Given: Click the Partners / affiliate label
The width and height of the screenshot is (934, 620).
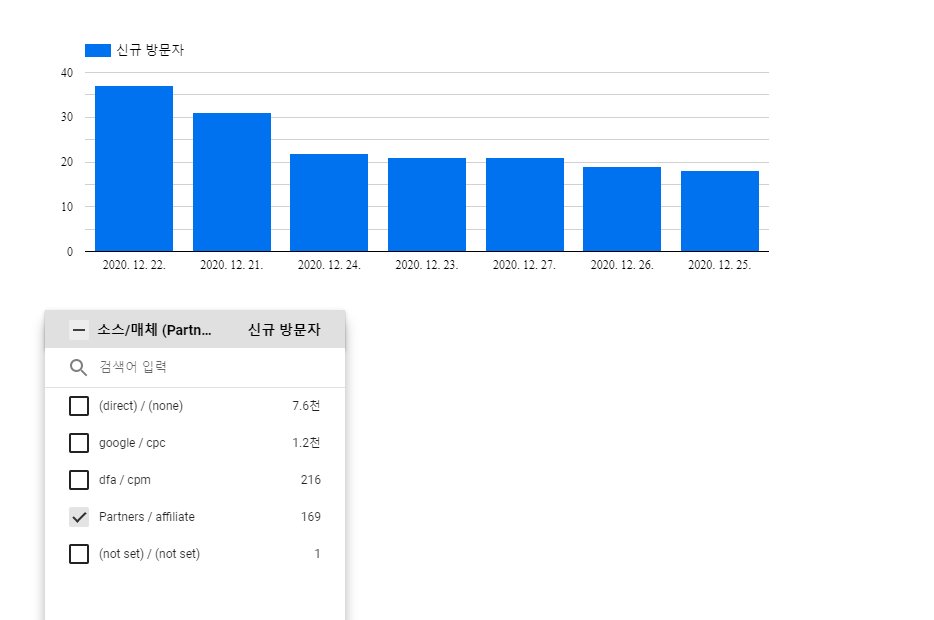Looking at the screenshot, I should tap(147, 517).
